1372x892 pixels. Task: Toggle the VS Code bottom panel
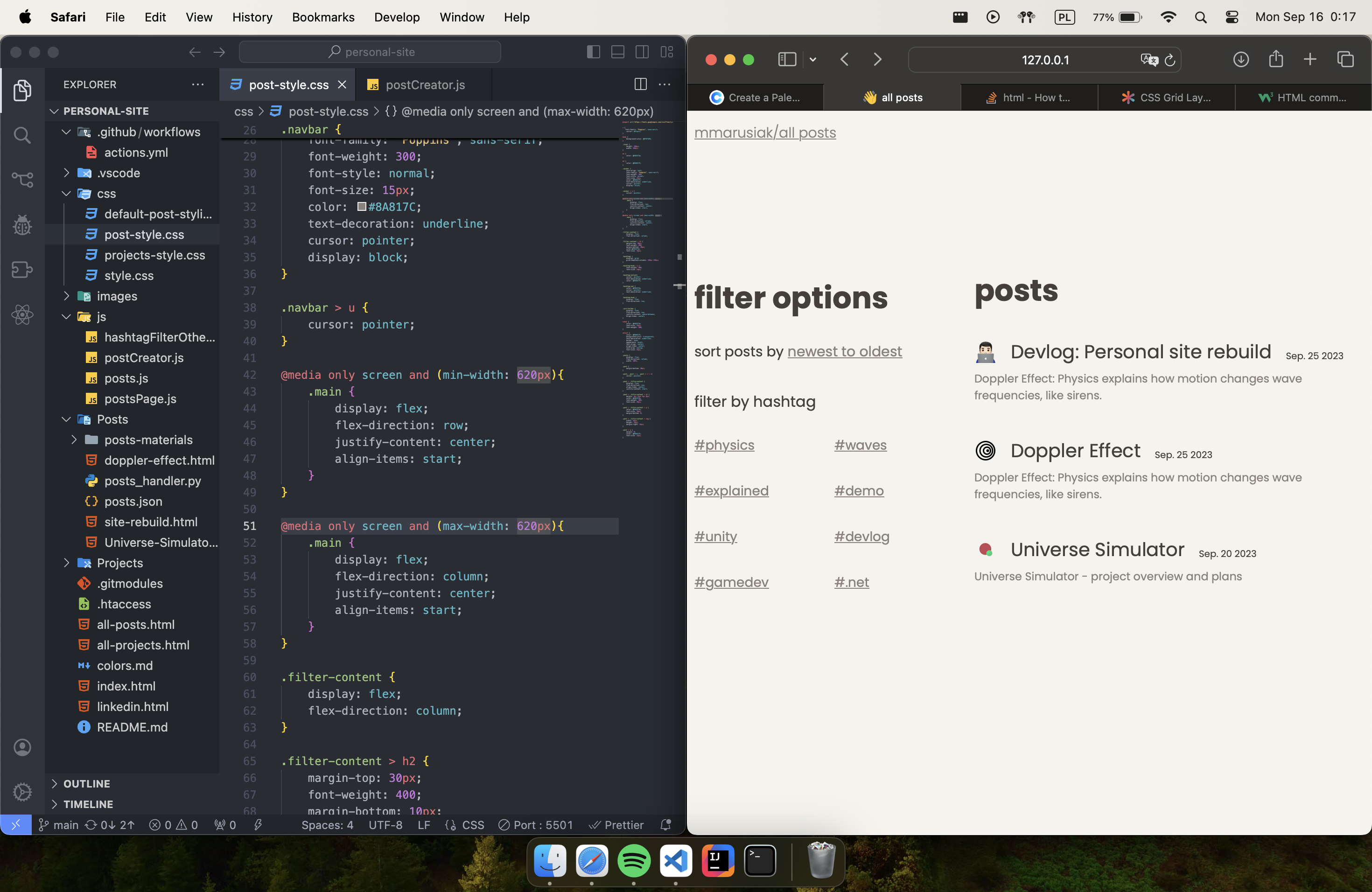(617, 52)
